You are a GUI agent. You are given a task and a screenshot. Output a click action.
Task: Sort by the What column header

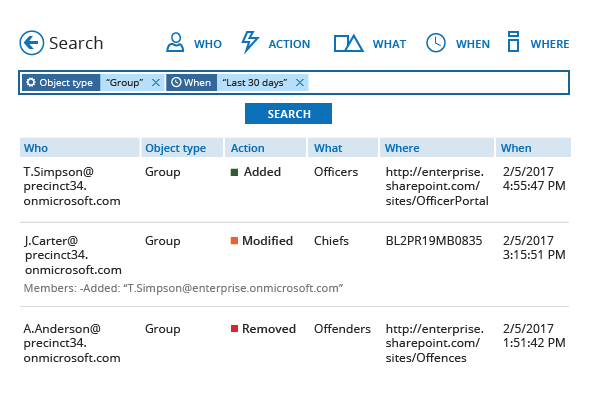(x=343, y=148)
